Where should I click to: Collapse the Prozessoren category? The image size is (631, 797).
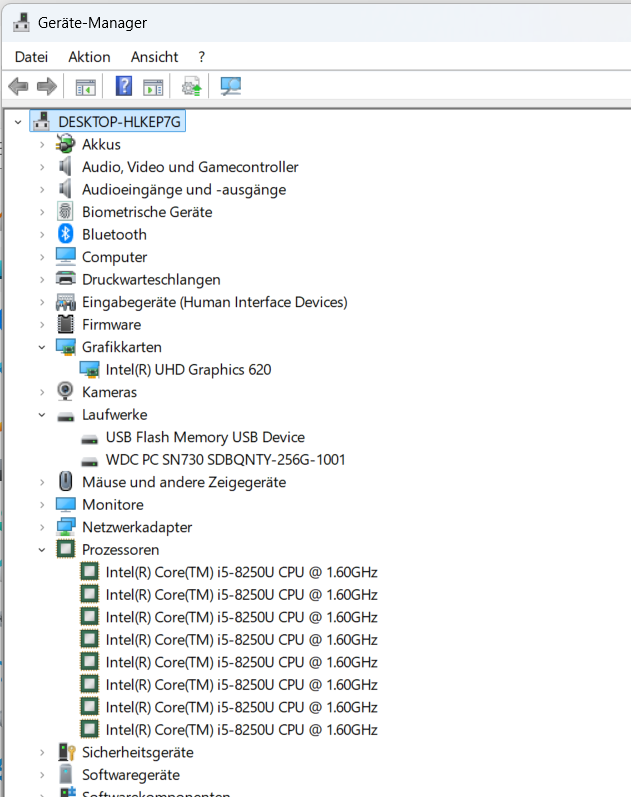[x=42, y=549]
